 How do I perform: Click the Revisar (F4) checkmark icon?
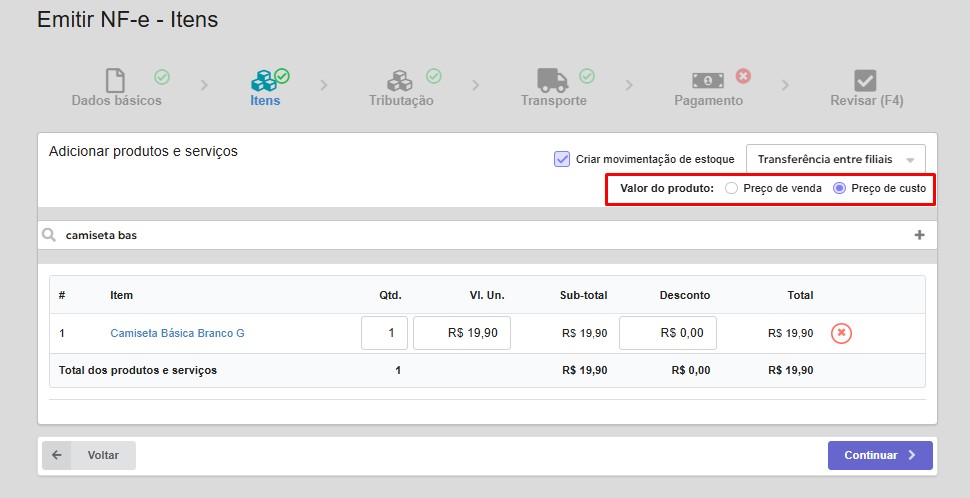pos(866,80)
